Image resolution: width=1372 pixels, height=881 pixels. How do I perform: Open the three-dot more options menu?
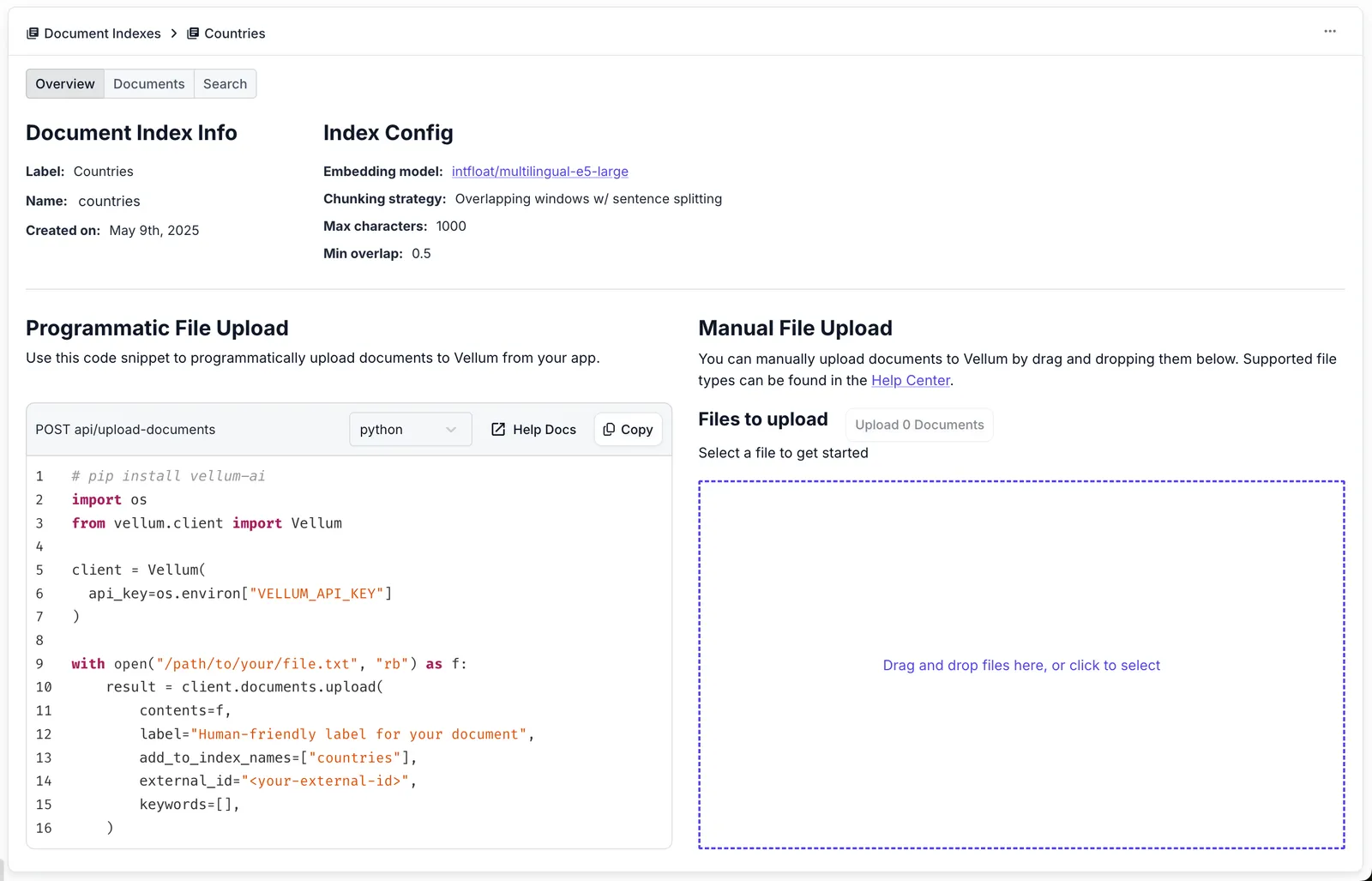(x=1330, y=31)
